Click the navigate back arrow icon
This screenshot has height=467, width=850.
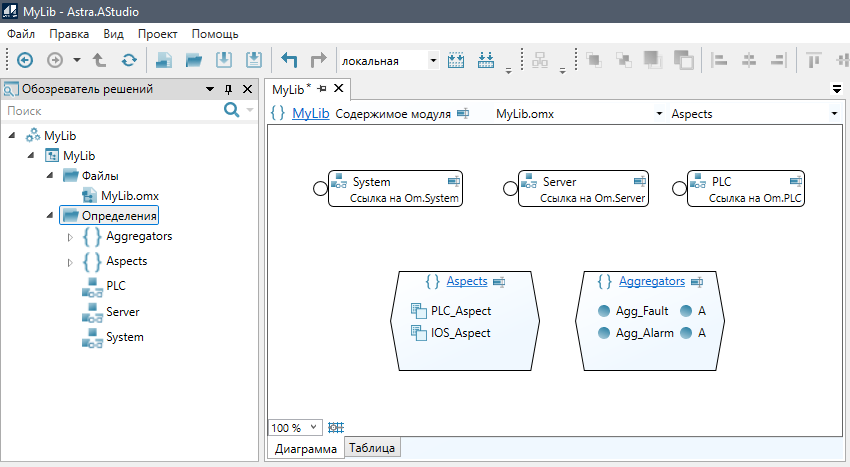tap(25, 60)
